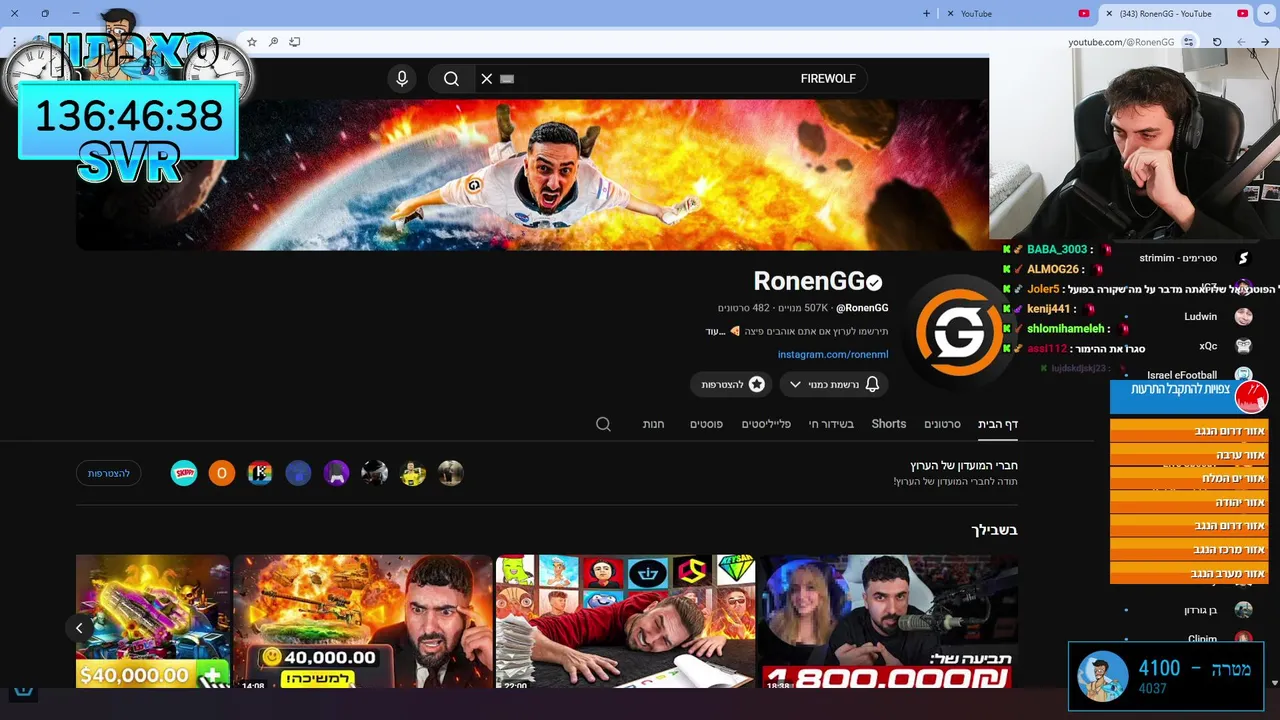
Task: Open the סרטונים videos tab
Action: pyautogui.click(x=942, y=424)
